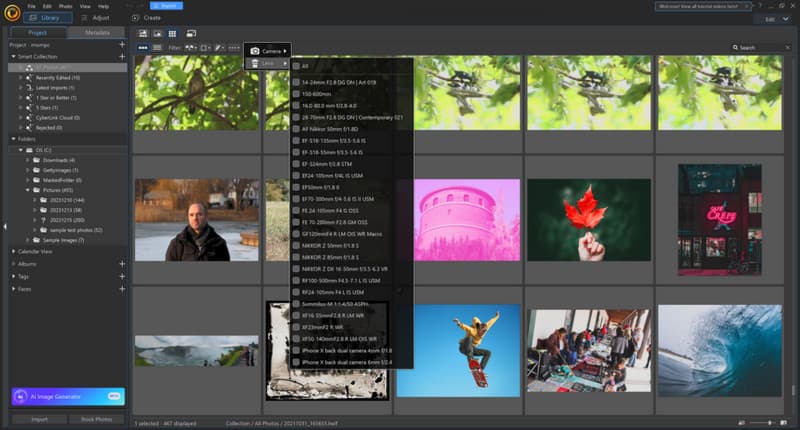This screenshot has width=800, height=430.
Task: Add a new smart collection with plus icon
Action: click(x=122, y=57)
